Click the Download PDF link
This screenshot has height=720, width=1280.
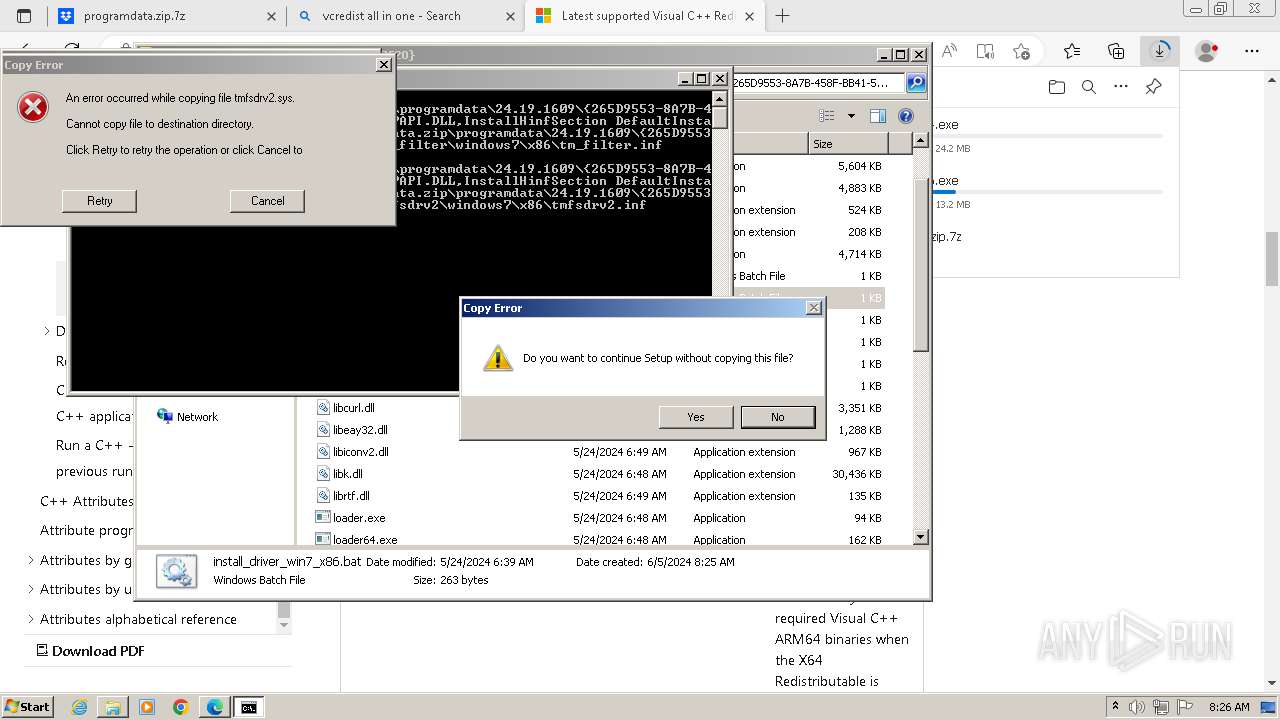click(x=90, y=651)
